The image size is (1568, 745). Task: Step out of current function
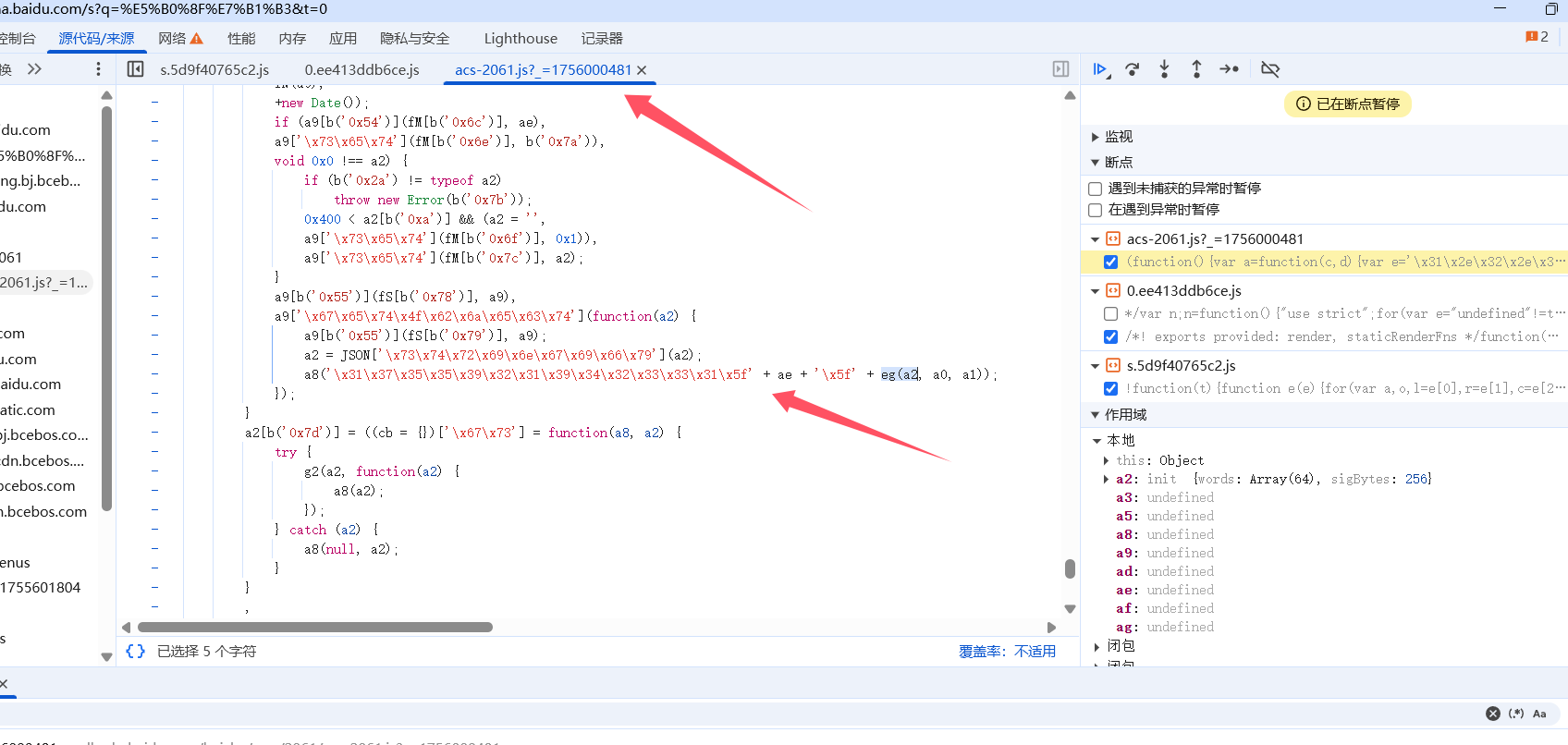1196,69
